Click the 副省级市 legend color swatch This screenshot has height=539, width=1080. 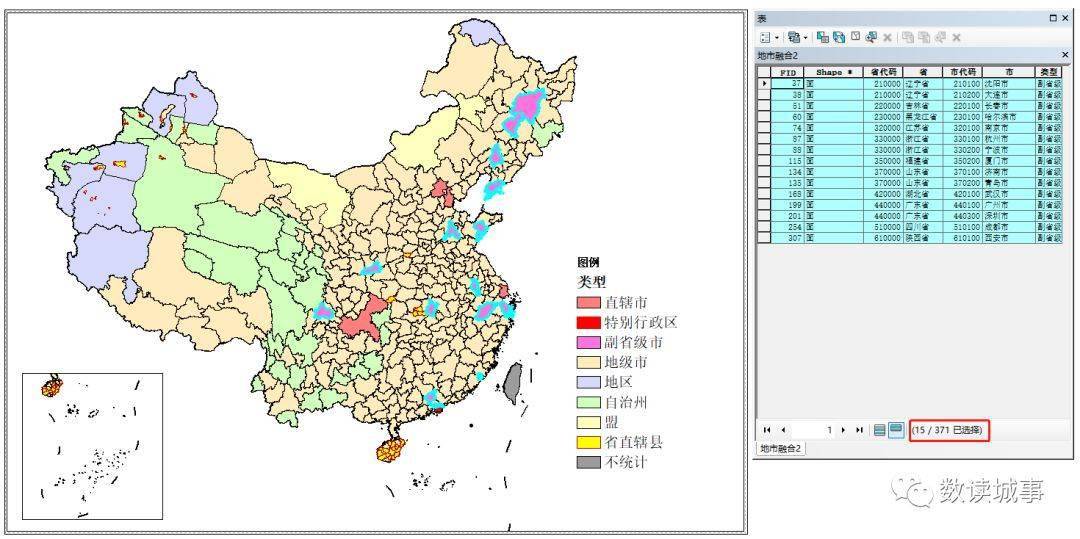click(588, 342)
